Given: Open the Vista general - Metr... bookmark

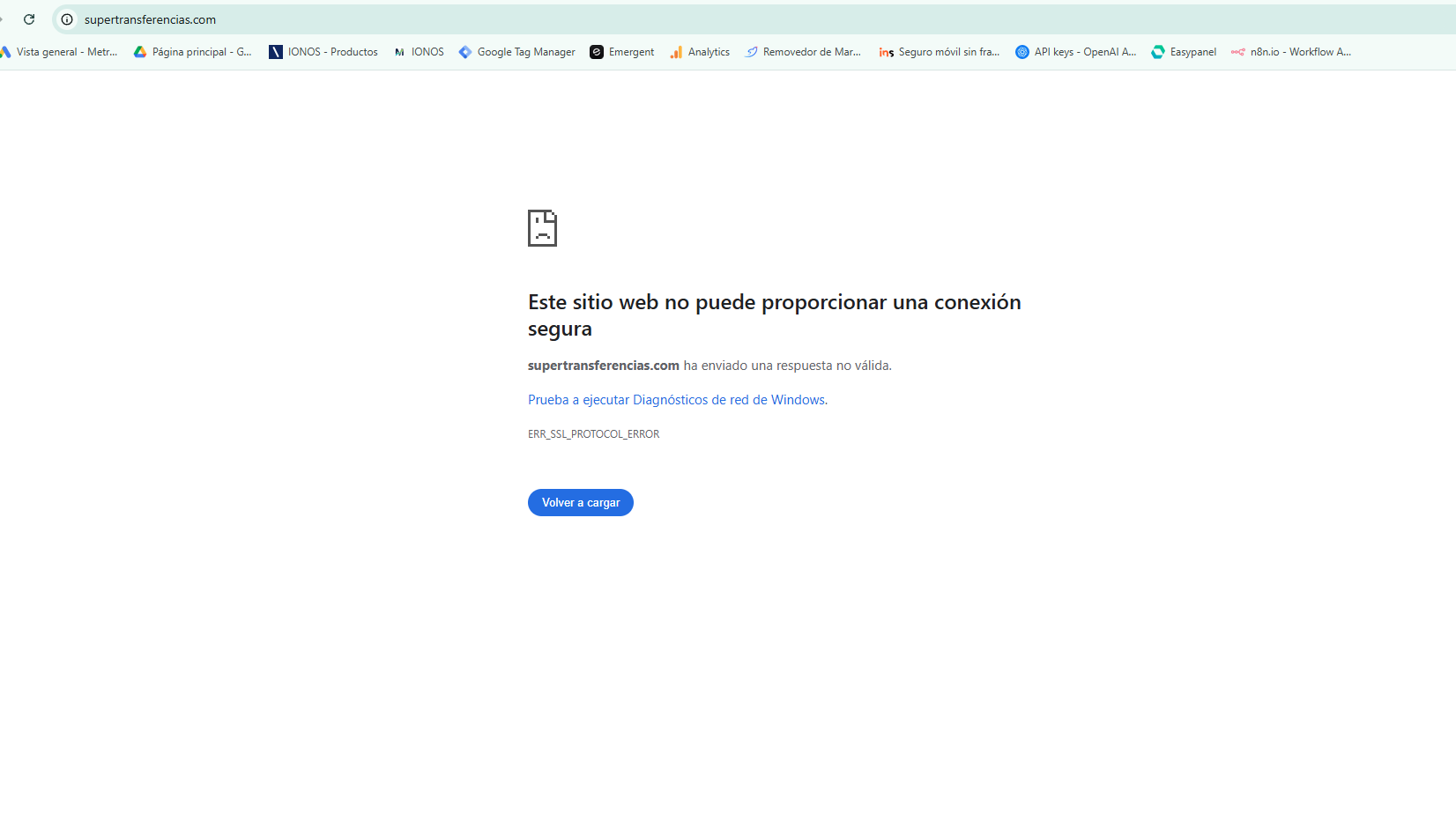Looking at the screenshot, I should tap(59, 52).
